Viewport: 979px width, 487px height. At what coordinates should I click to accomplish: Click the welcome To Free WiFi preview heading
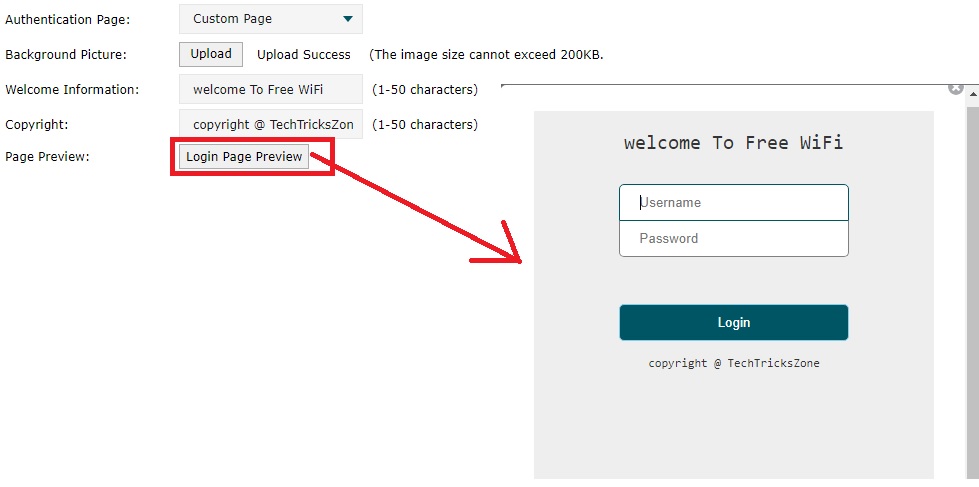coord(733,143)
